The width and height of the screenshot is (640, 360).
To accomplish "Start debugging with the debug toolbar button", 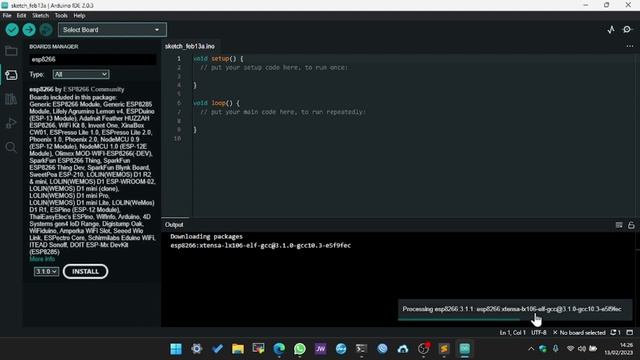I will pyautogui.click(x=46, y=29).
